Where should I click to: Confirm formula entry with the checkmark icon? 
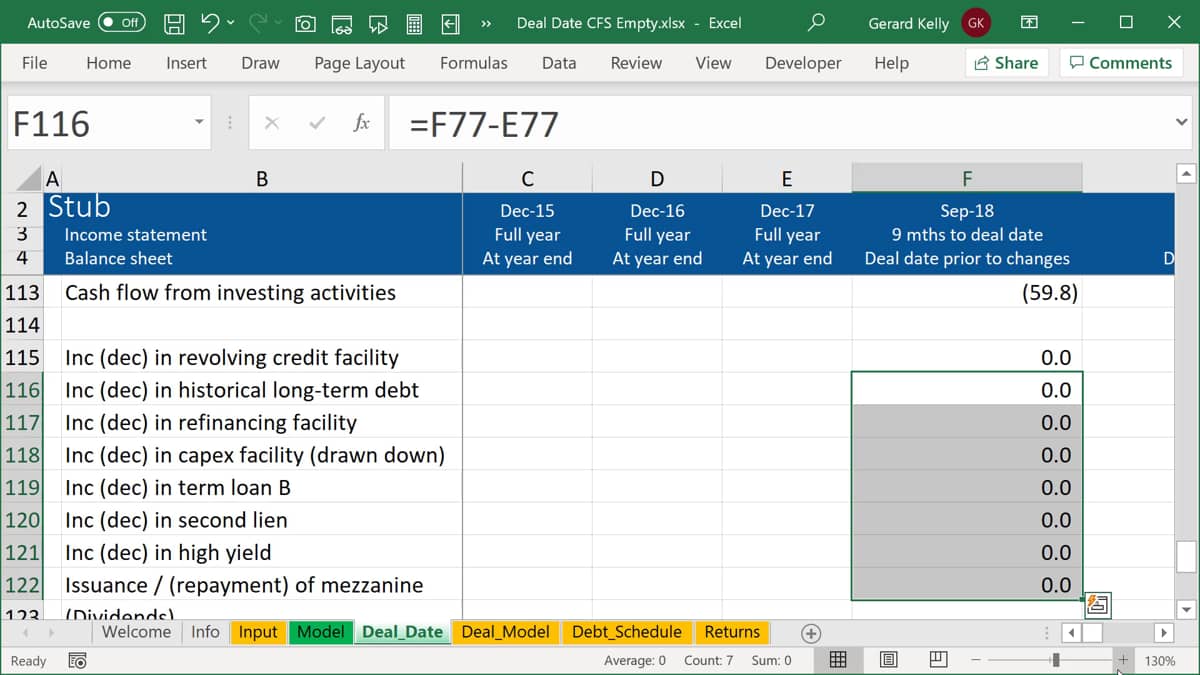click(x=317, y=123)
